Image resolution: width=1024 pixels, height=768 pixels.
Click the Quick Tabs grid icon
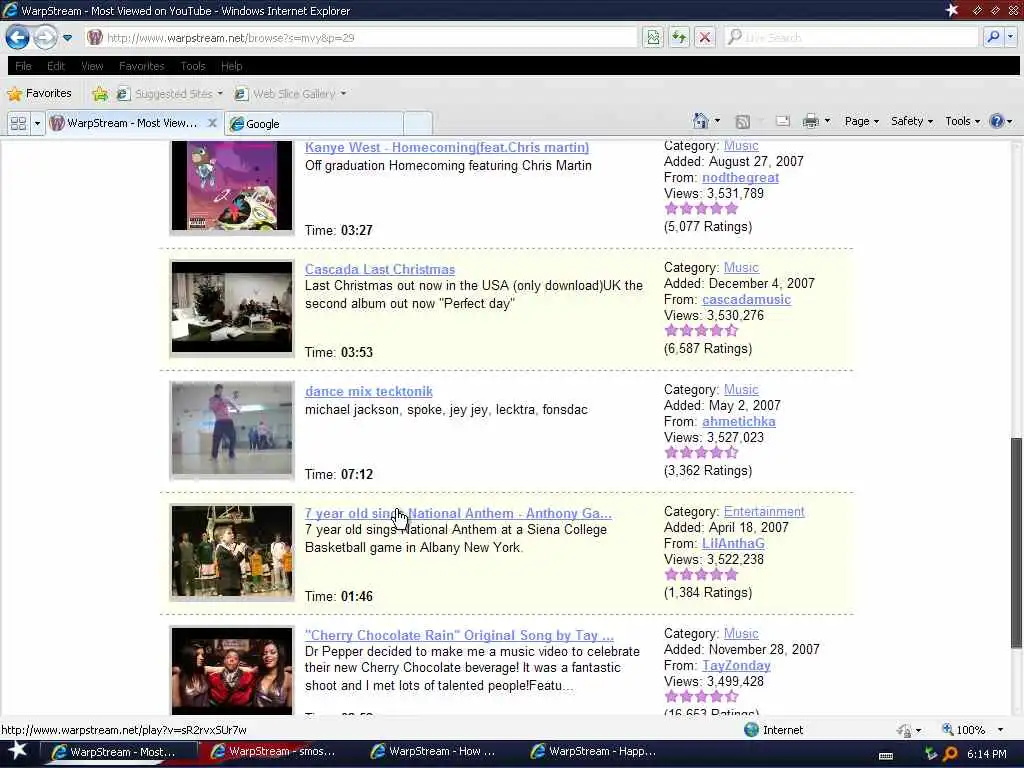point(18,123)
